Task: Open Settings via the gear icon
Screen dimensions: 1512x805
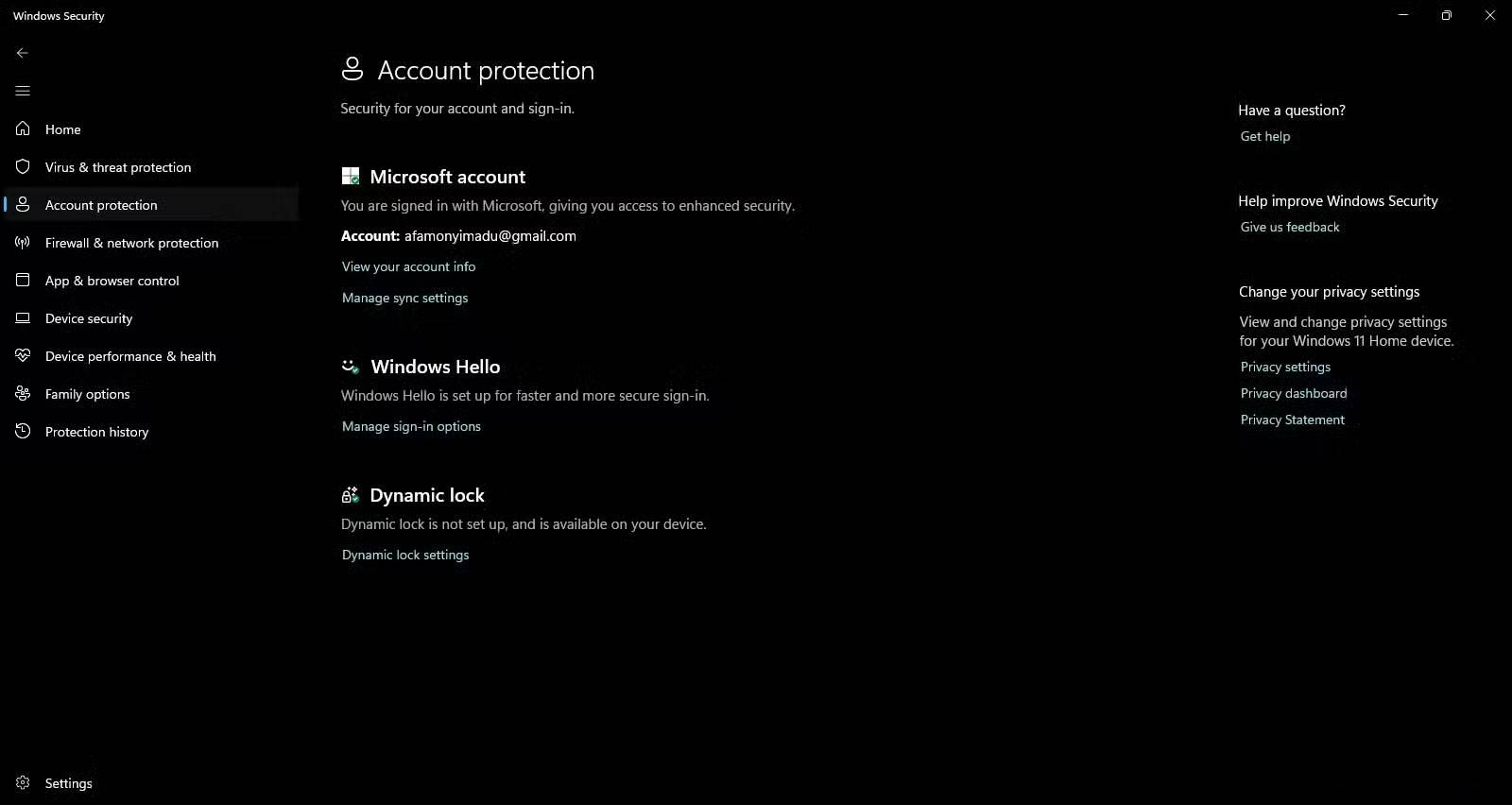Action: click(x=23, y=782)
